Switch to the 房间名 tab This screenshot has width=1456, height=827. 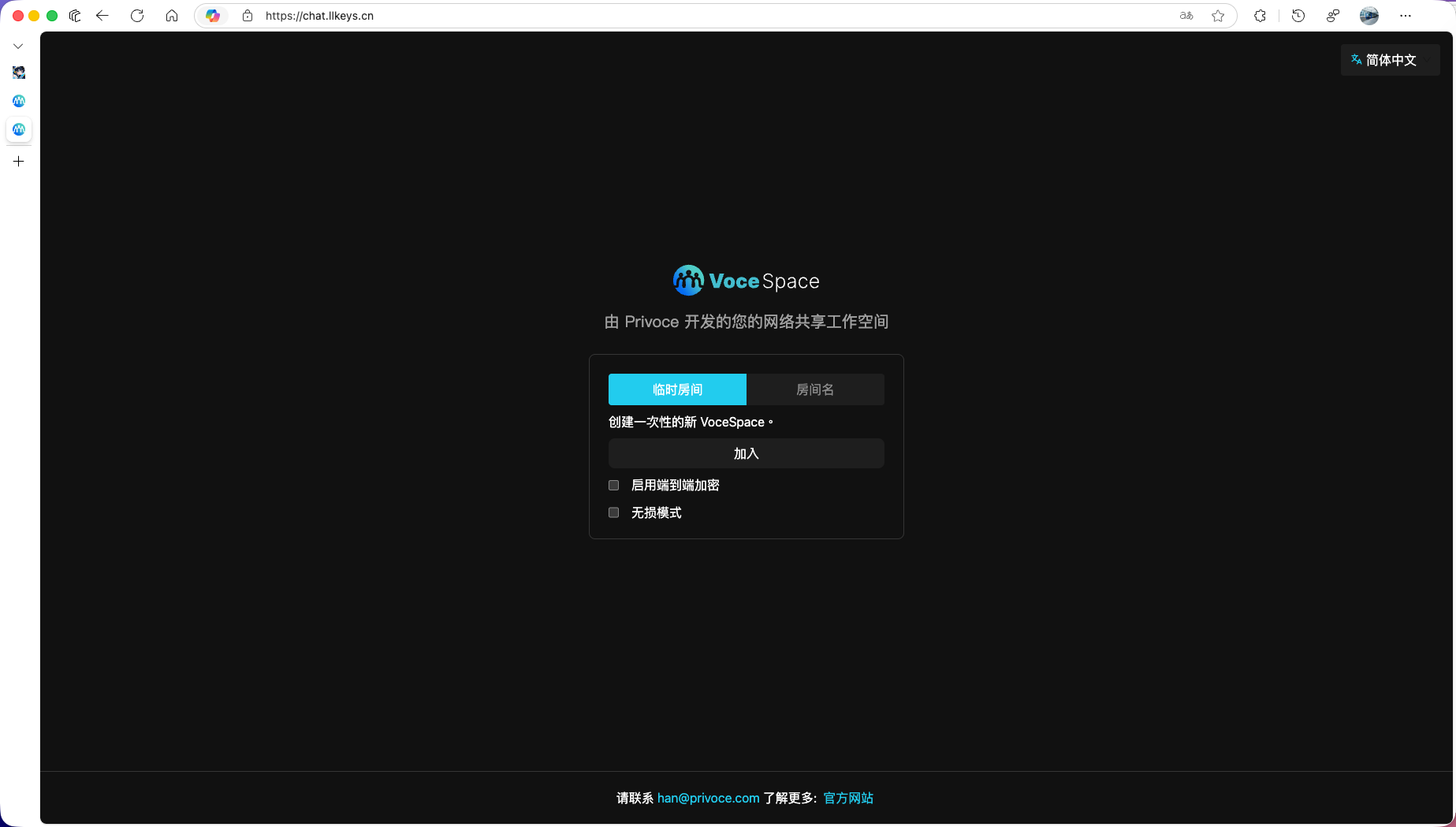pos(815,389)
